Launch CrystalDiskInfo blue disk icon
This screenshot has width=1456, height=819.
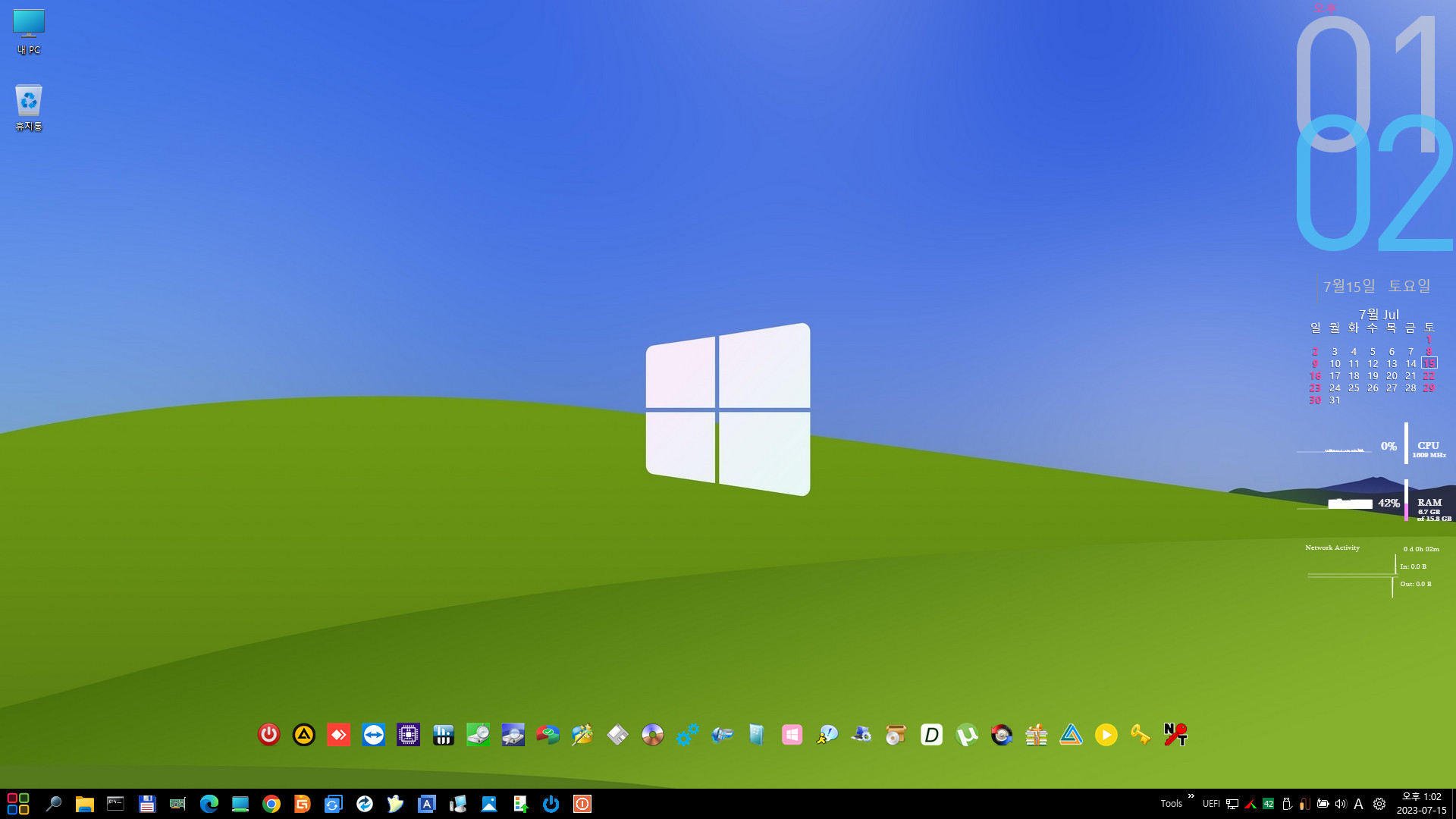[513, 734]
